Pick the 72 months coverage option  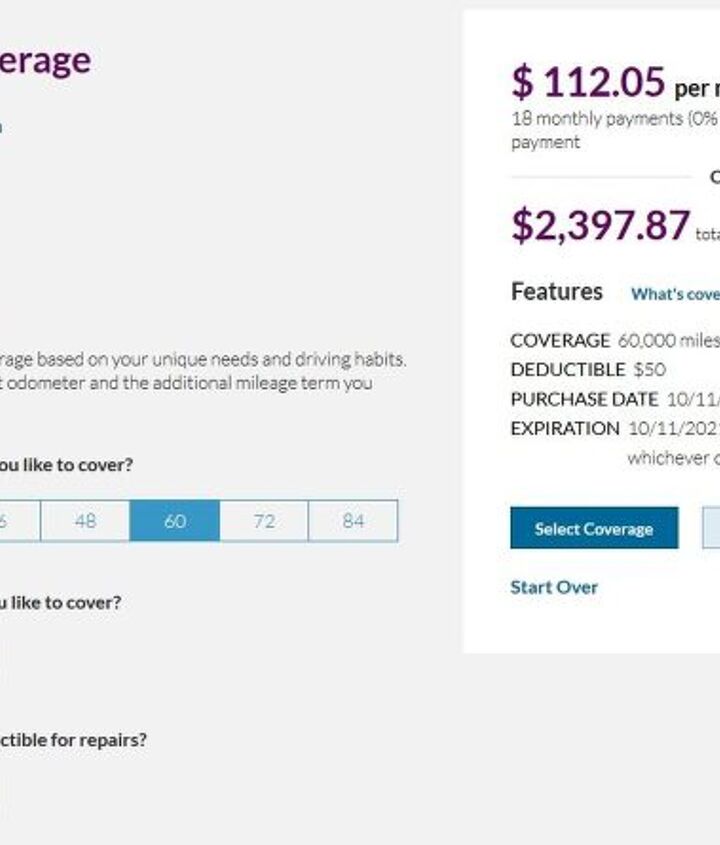point(264,521)
